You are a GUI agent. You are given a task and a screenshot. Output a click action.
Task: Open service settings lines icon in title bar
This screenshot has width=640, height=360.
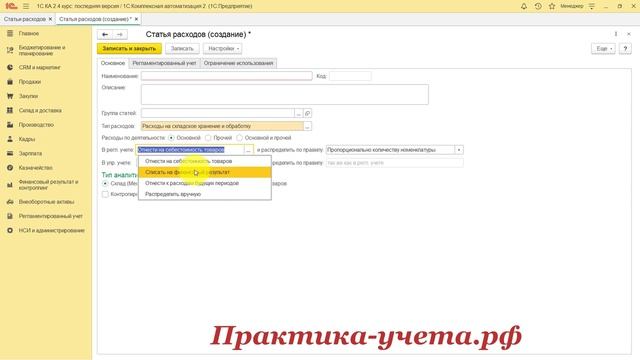[591, 6]
